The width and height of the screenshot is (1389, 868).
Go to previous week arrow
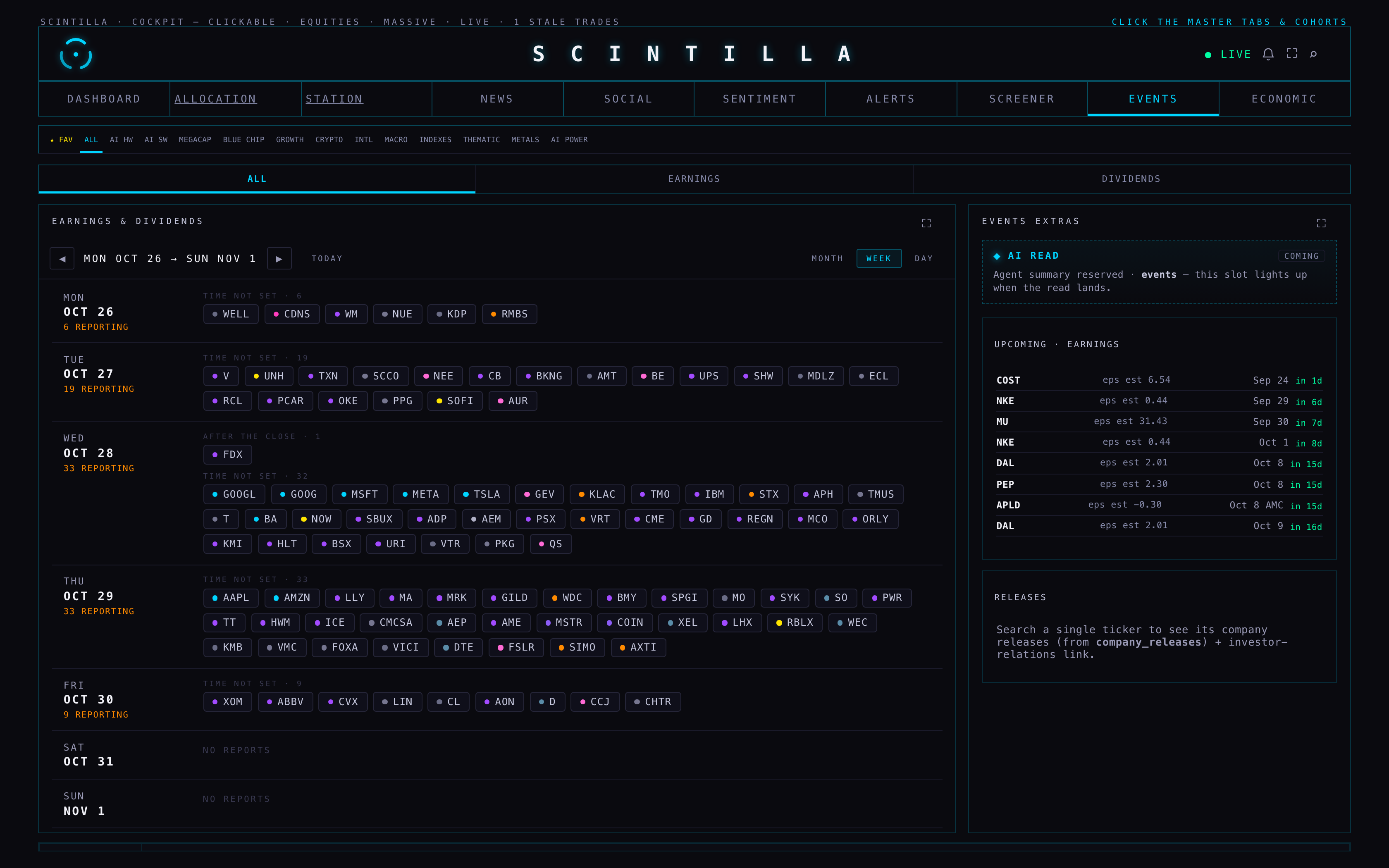(62, 258)
